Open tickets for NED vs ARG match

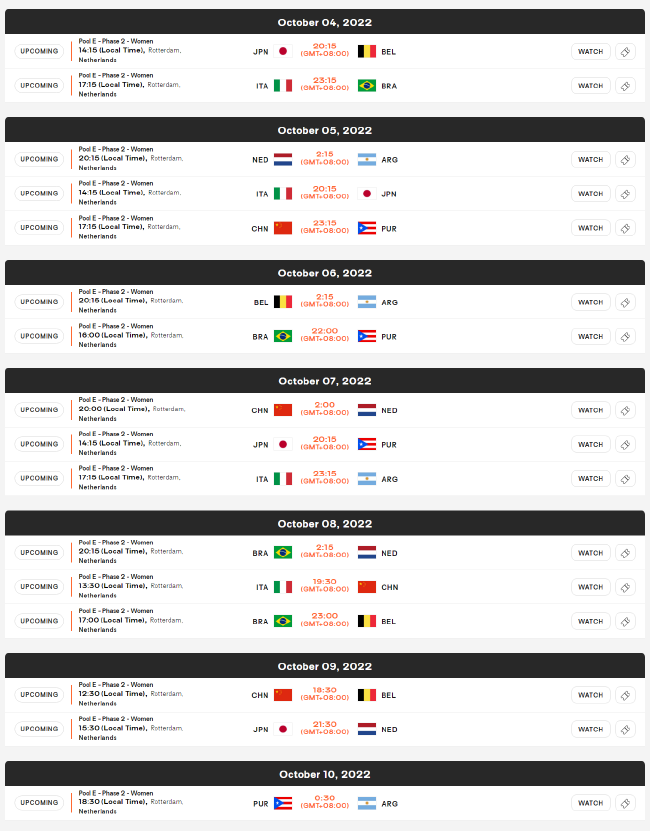pos(625,159)
